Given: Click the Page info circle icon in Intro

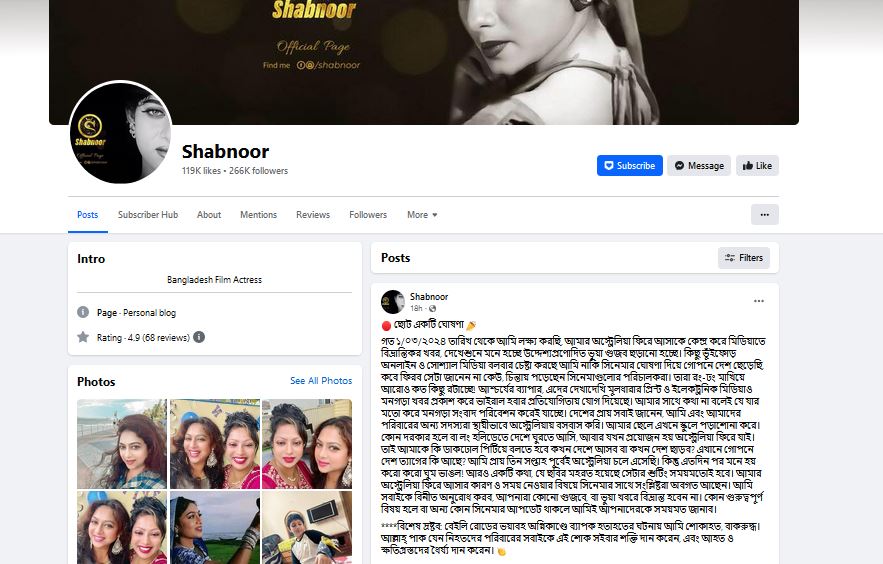Looking at the screenshot, I should [83, 312].
